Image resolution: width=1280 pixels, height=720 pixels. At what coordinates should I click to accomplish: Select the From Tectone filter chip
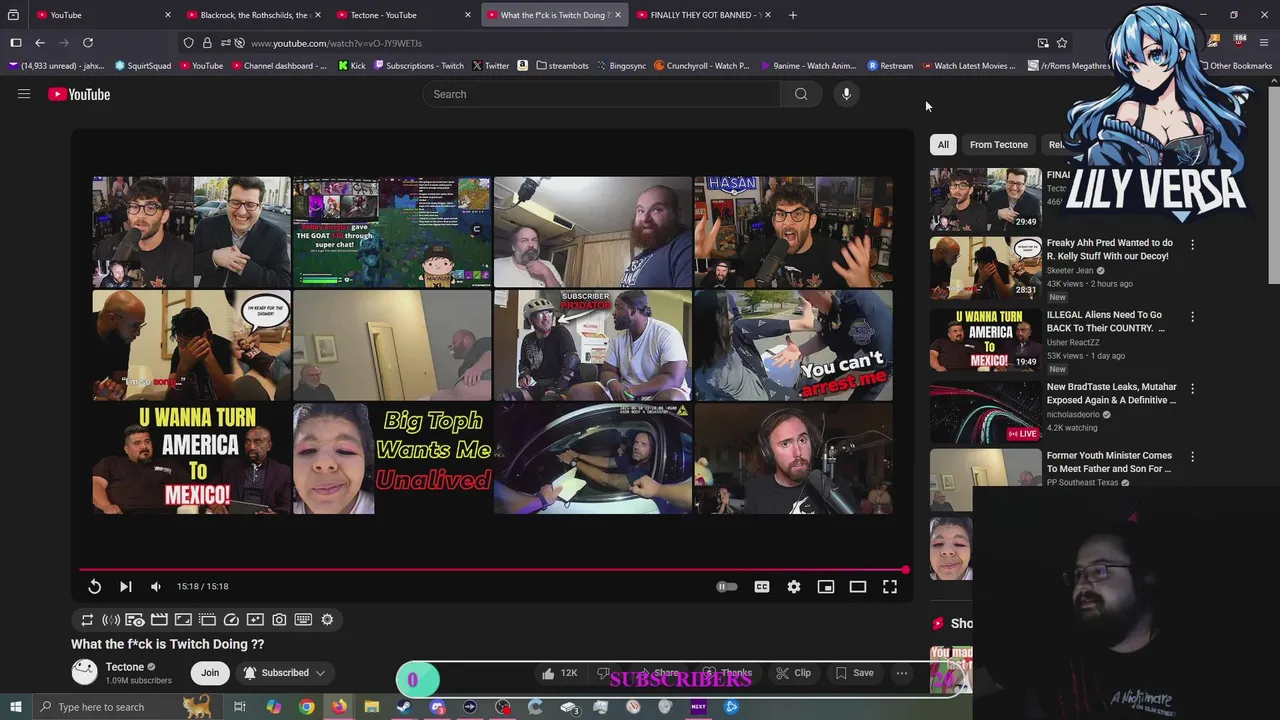[998, 145]
